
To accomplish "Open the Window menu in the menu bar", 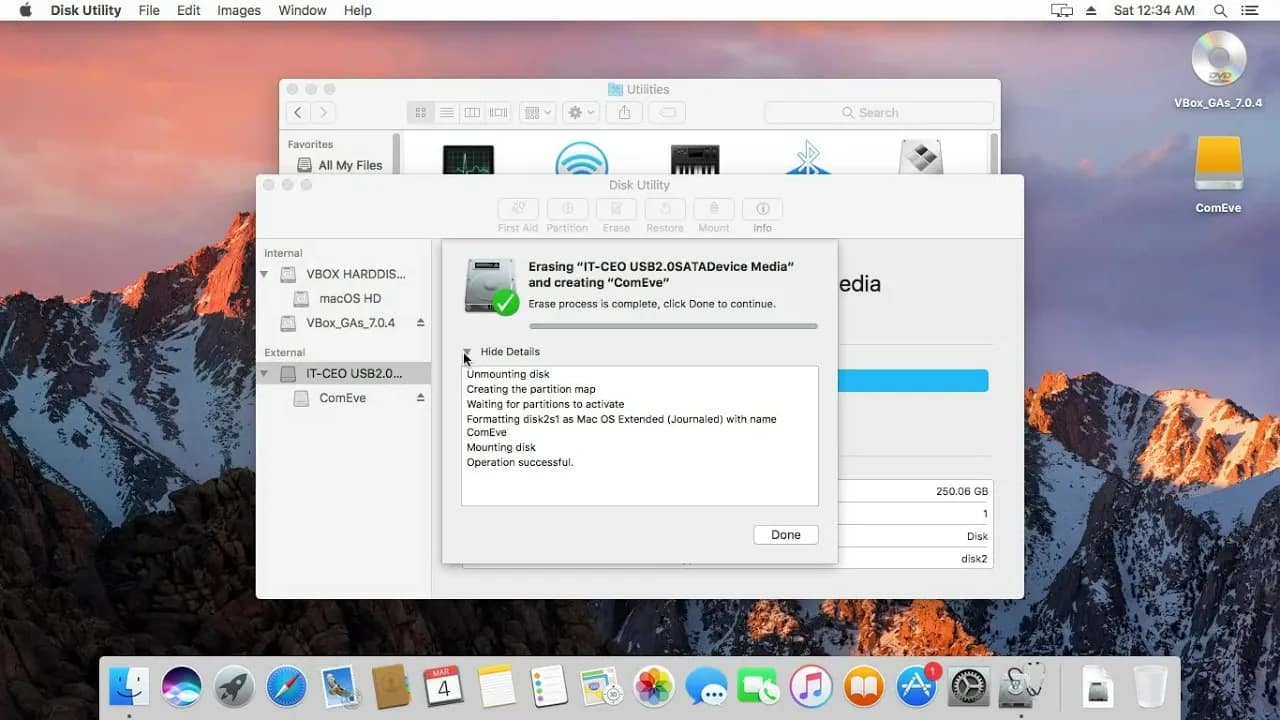I will 302,10.
